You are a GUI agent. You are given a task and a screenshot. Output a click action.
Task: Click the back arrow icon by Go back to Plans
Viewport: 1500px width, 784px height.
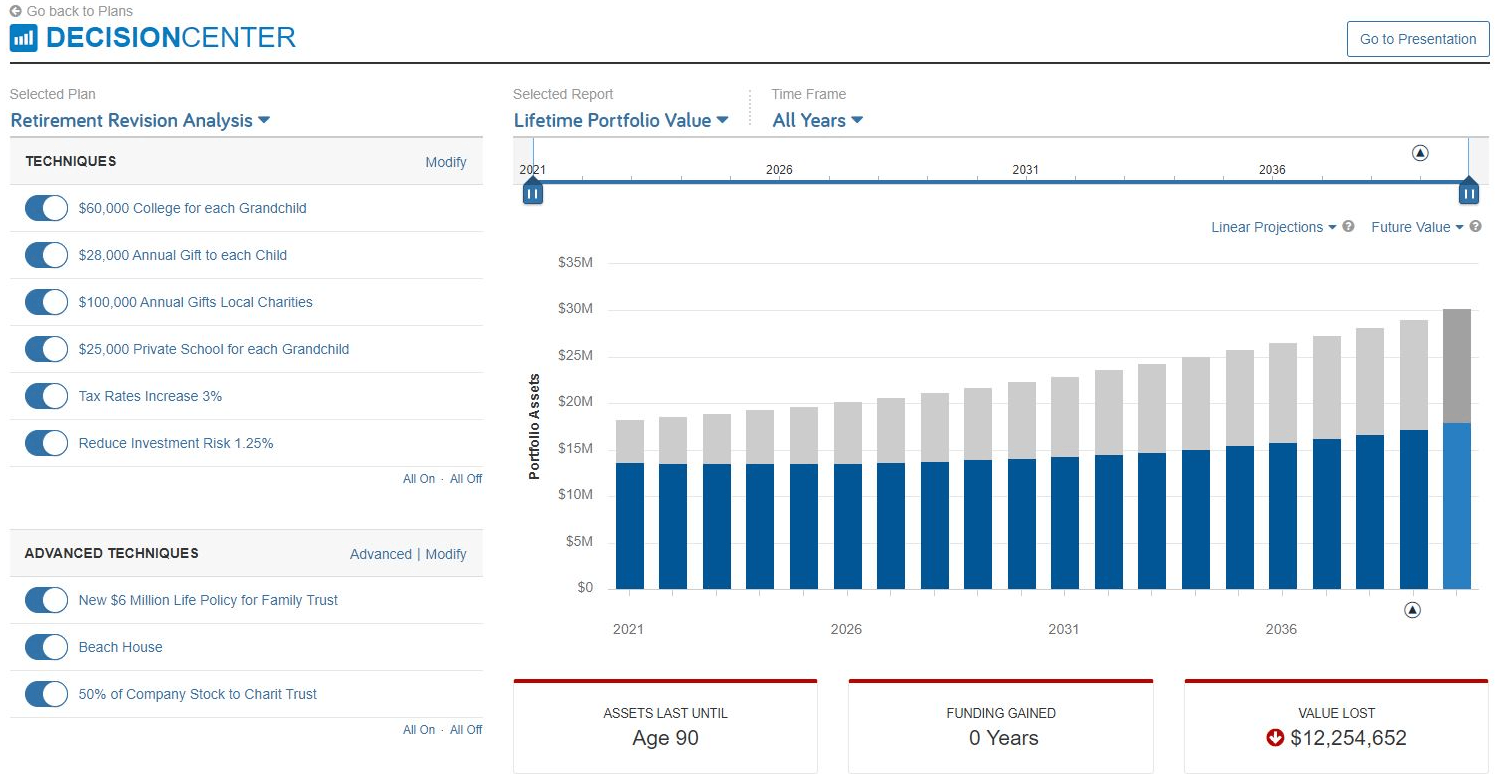pyautogui.click(x=15, y=11)
